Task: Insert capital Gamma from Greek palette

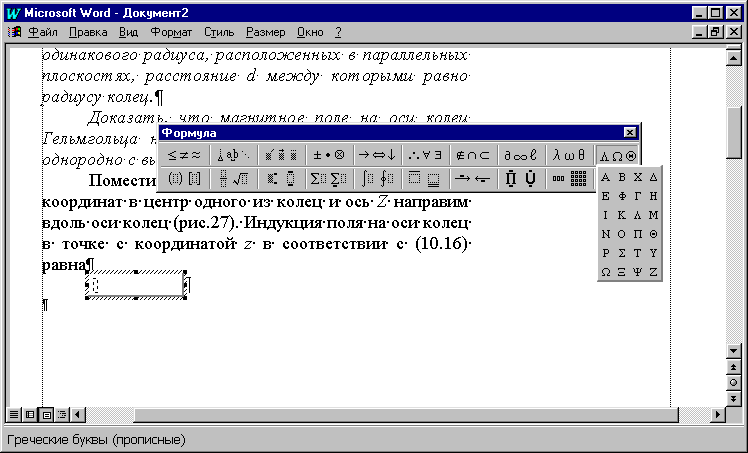Action: (638, 196)
